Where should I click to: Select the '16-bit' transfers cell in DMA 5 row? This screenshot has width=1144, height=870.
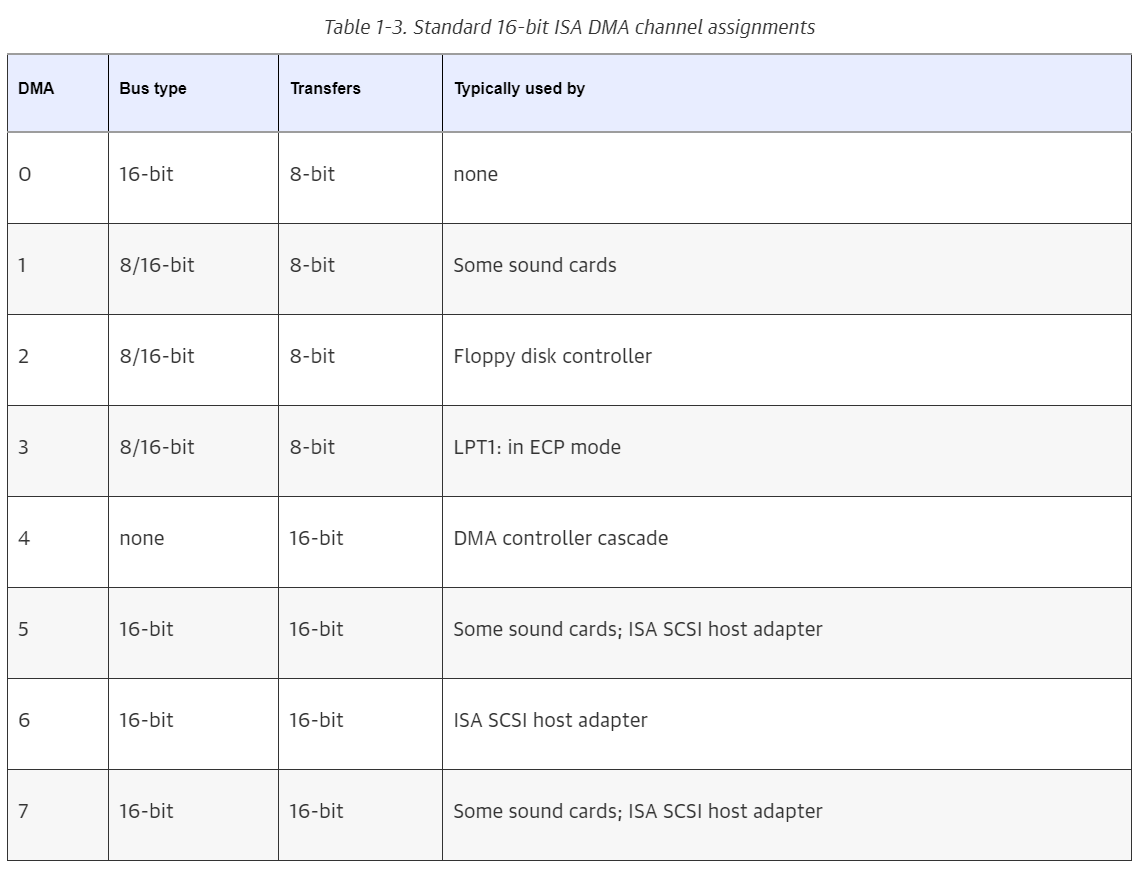[x=360, y=633]
